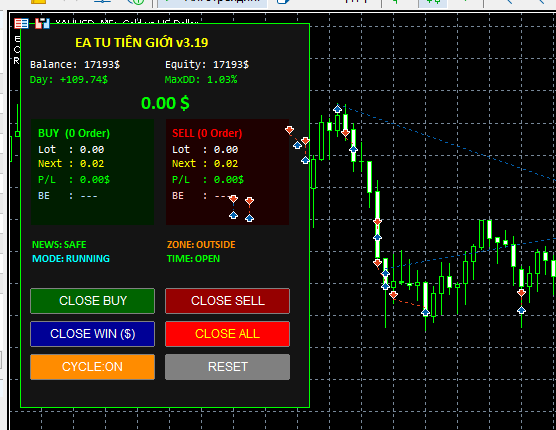
Task: Click the TIME: OPEN status
Action: [x=193, y=259]
